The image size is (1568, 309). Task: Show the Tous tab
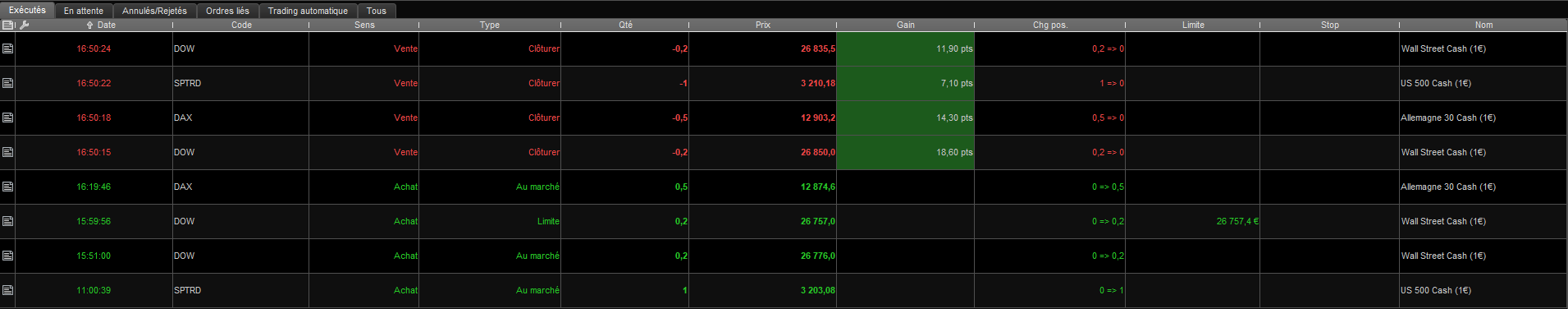click(x=377, y=11)
